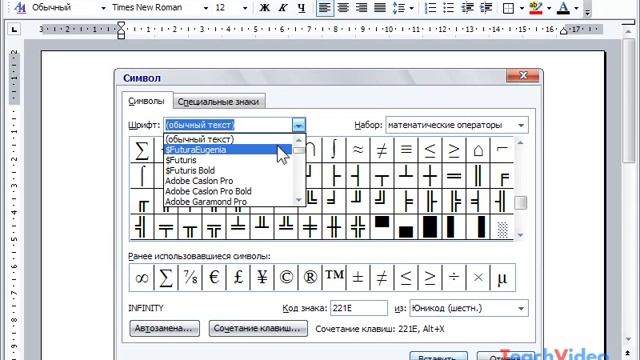Screen dimensions: 640x360
Task: Switch to the Специальные знаки tab
Action: coord(219,102)
